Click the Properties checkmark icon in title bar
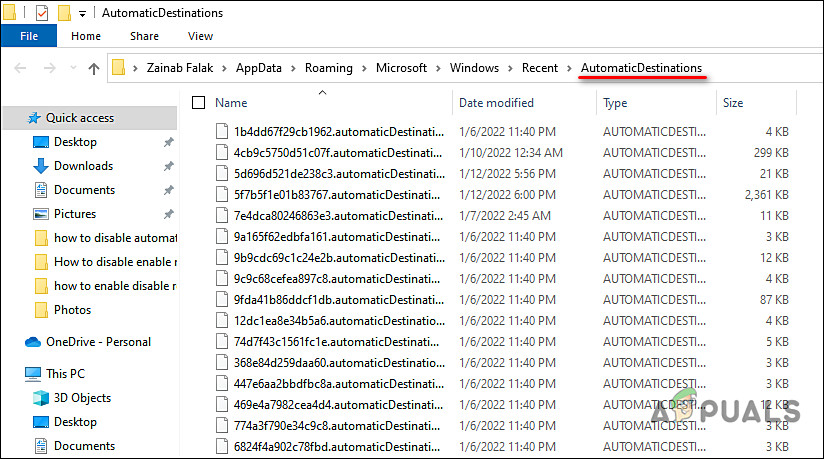Viewport: 824px width, 459px height. pyautogui.click(x=42, y=13)
